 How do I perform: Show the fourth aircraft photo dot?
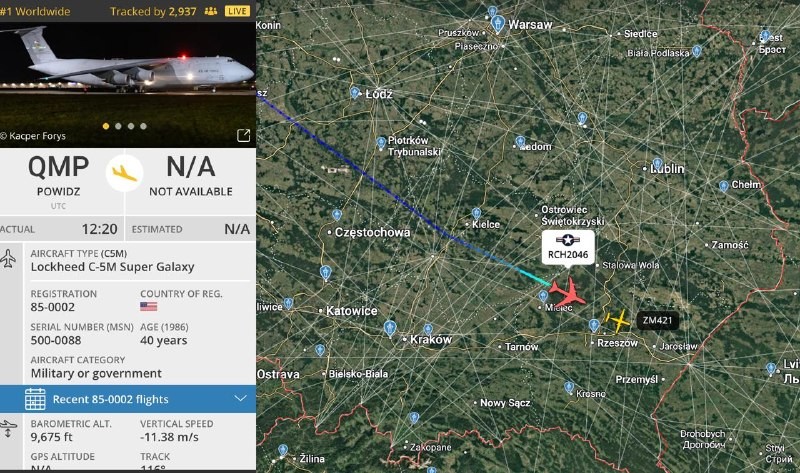pyautogui.click(x=143, y=126)
